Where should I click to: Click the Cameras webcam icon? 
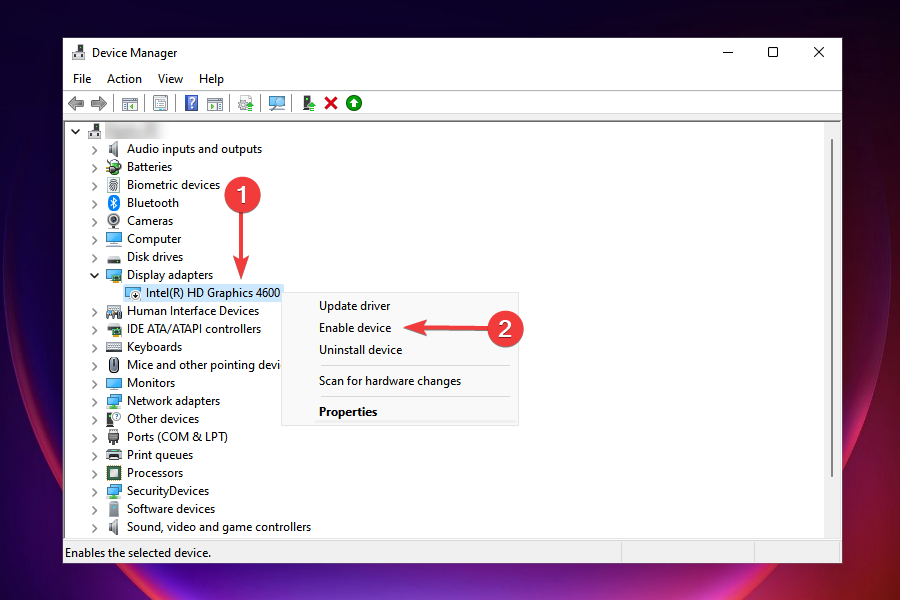[x=114, y=221]
